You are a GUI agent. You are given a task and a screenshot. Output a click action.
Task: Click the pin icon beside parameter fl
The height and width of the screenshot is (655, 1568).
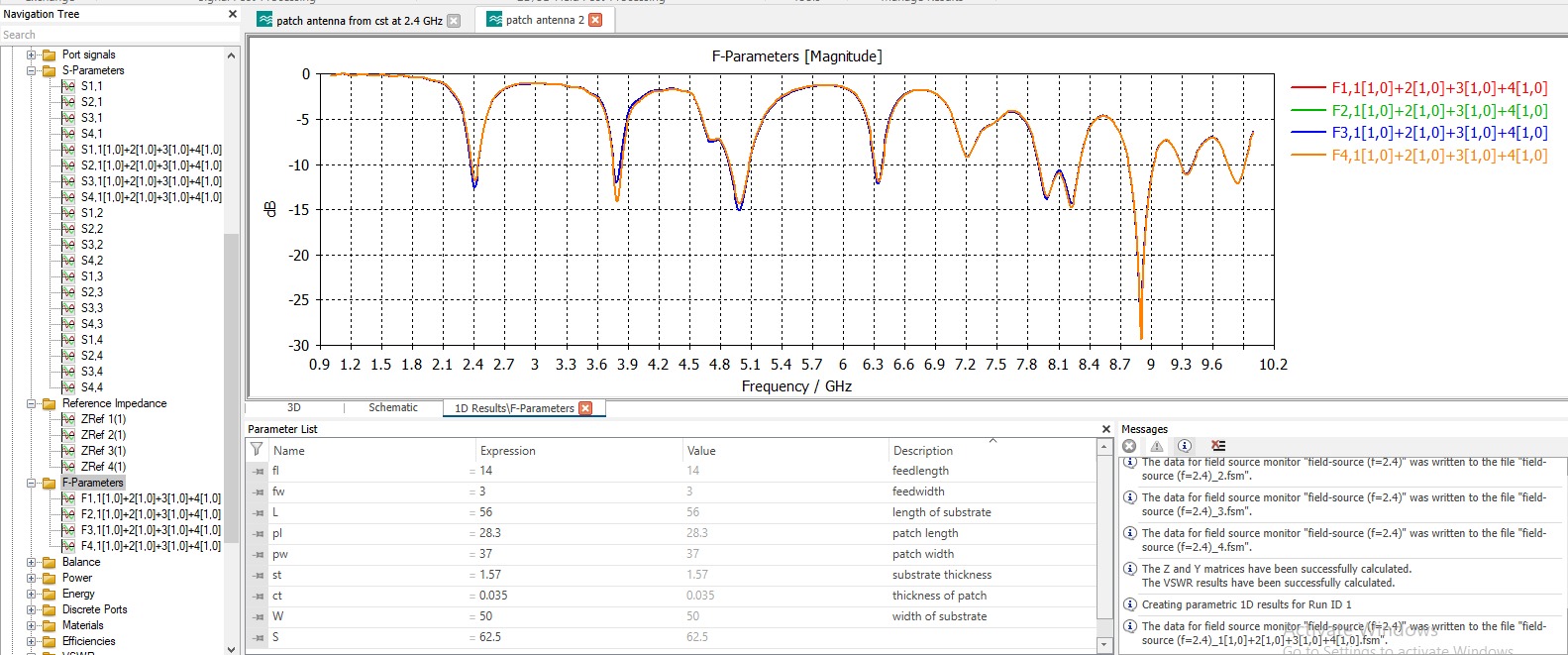coord(259,472)
